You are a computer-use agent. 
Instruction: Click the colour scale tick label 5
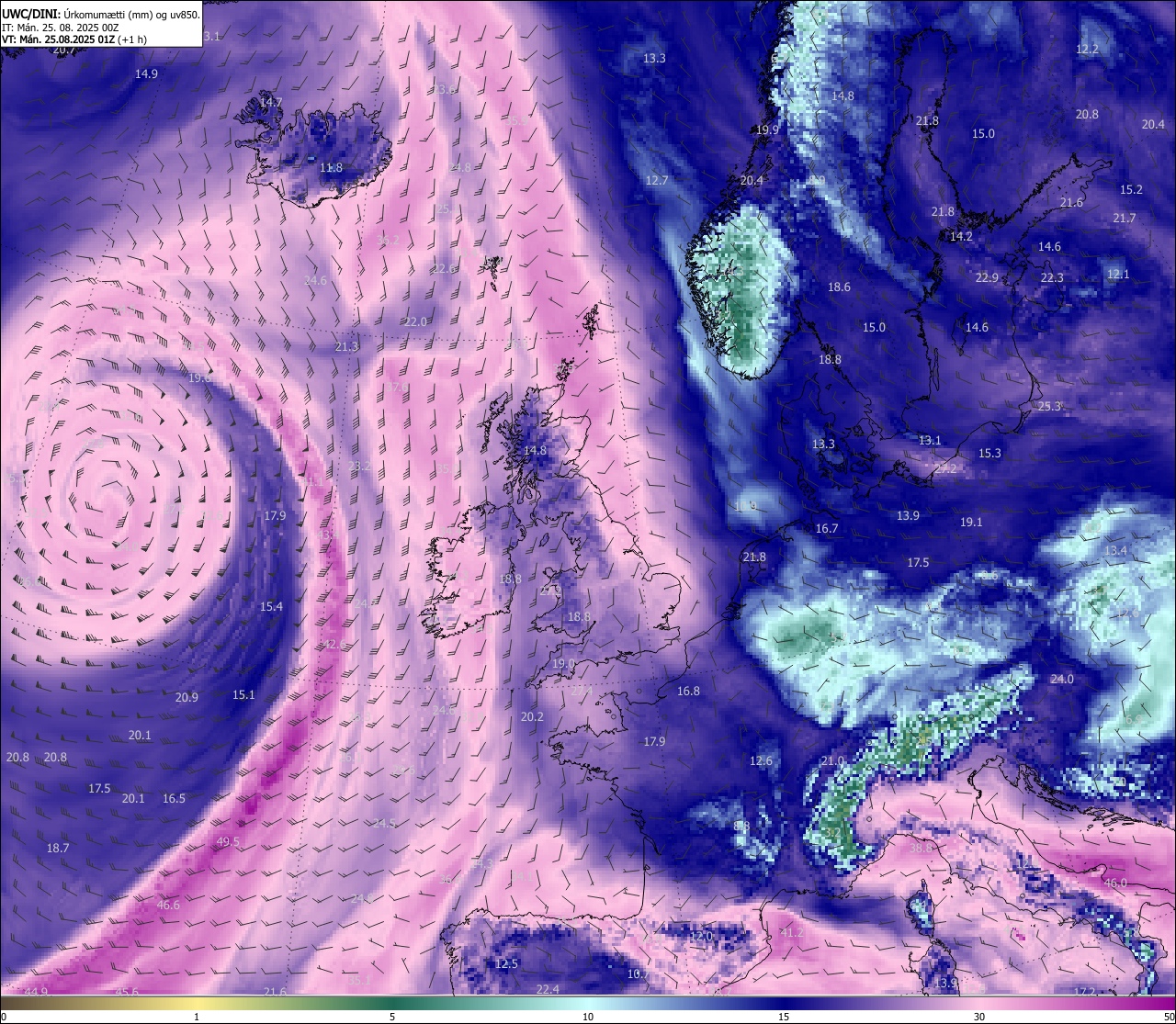(x=392, y=1017)
